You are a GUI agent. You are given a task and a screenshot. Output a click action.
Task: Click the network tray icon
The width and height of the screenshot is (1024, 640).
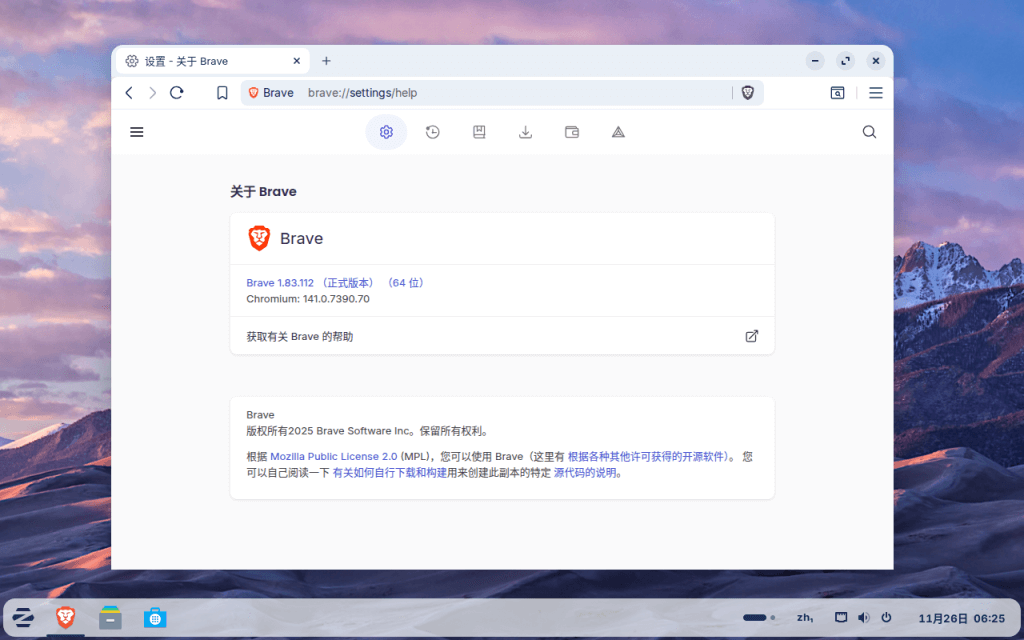point(841,617)
